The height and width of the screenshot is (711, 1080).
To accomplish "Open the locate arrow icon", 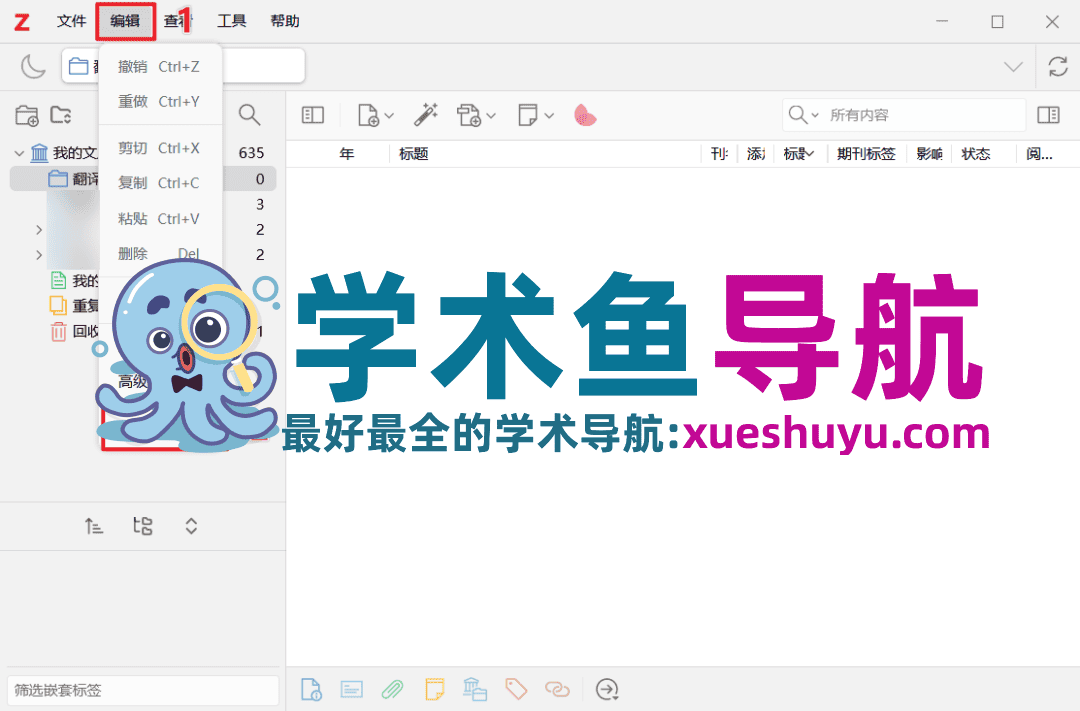I will point(607,689).
